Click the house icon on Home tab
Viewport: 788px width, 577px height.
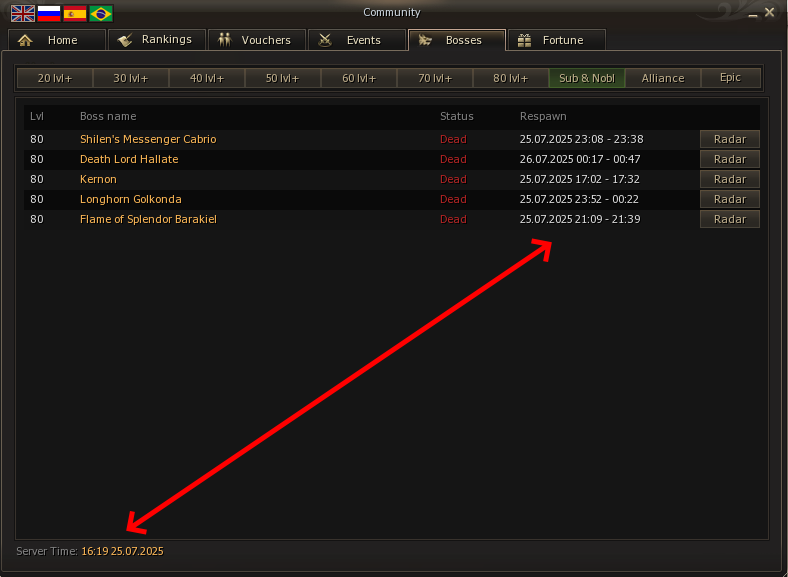tap(25, 40)
